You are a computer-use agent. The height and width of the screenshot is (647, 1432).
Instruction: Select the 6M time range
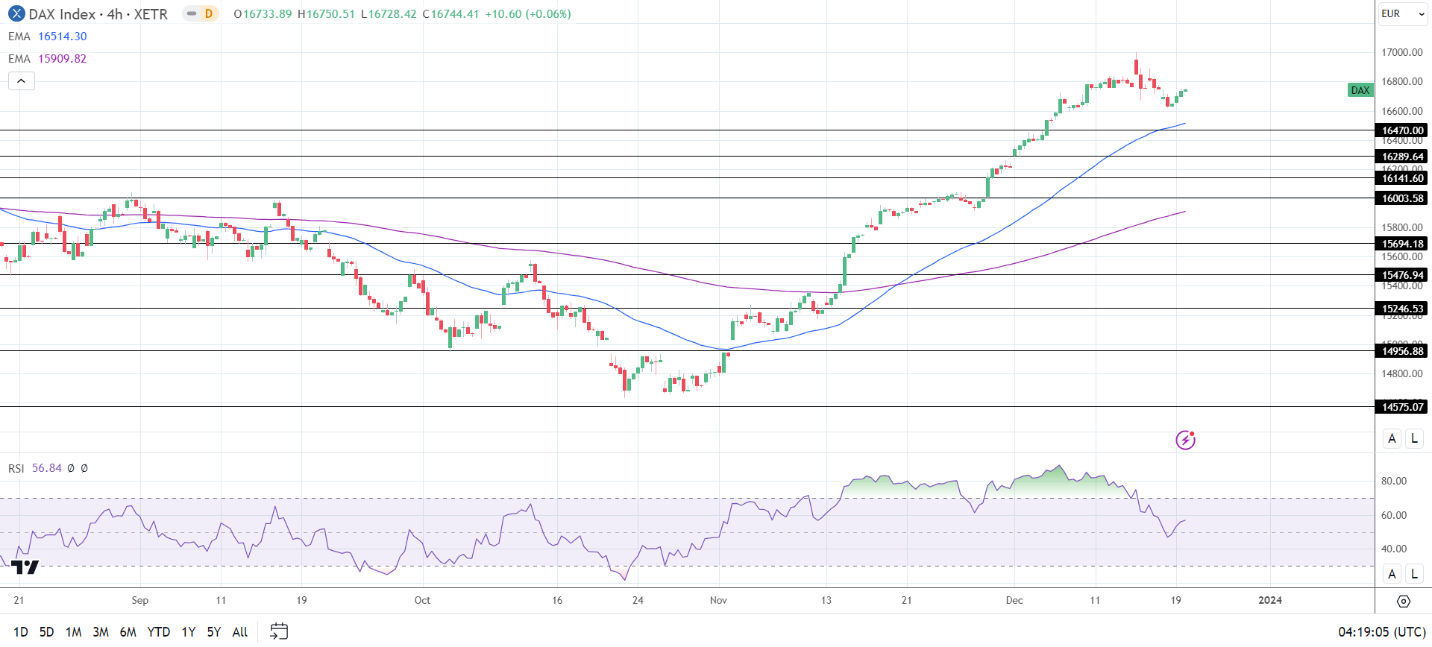pos(128,632)
